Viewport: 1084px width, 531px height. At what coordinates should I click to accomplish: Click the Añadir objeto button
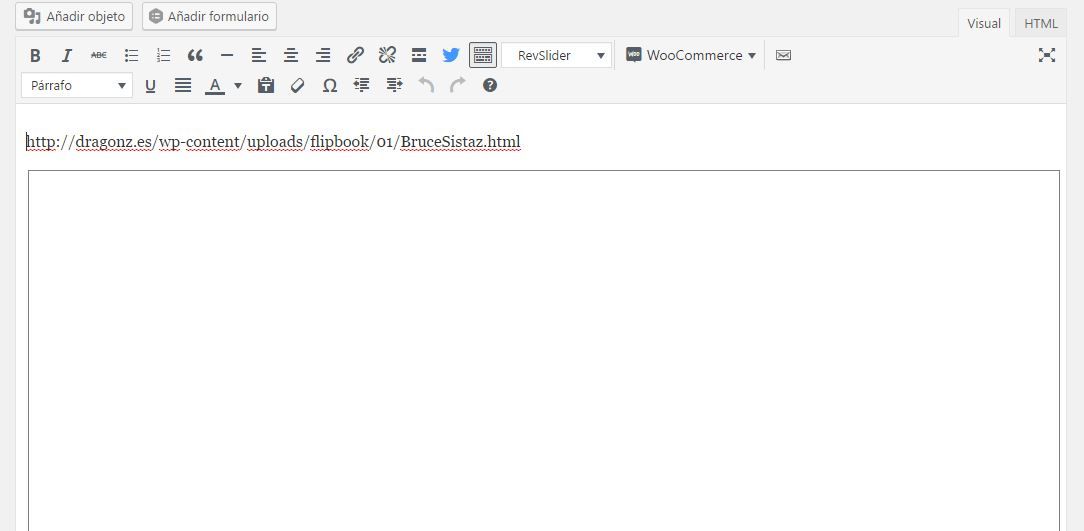tap(74, 17)
